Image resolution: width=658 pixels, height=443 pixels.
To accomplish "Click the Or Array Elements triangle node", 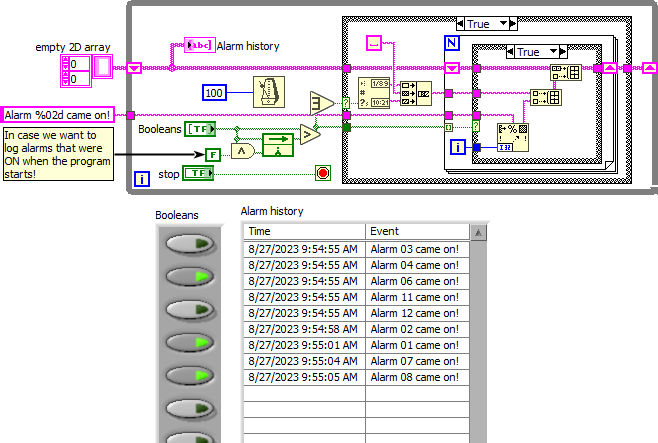I will tap(321, 103).
